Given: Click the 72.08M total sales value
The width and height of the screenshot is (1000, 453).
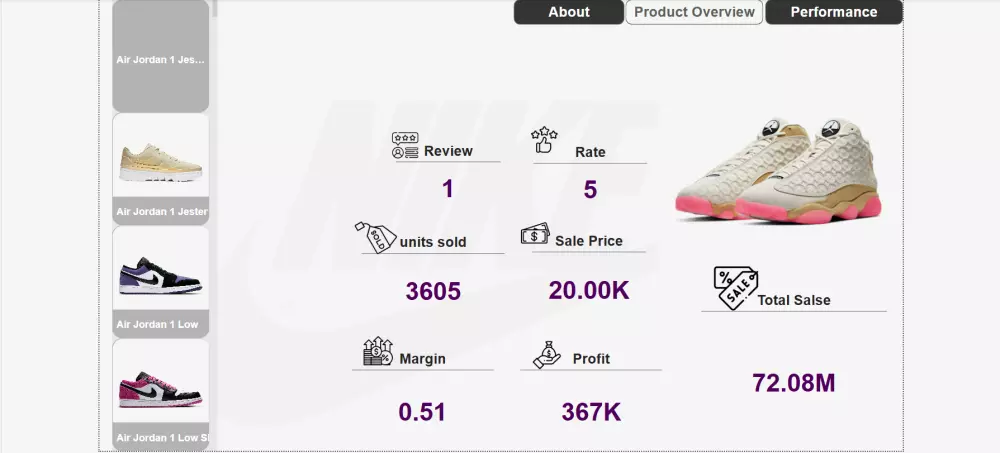Looking at the screenshot, I should (793, 383).
